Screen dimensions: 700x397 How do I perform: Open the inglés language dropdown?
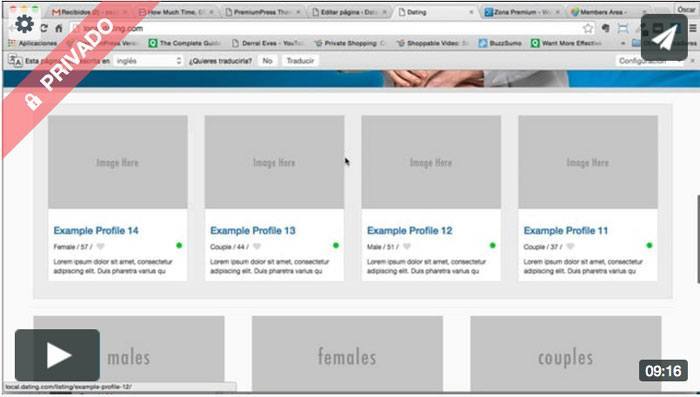click(148, 61)
